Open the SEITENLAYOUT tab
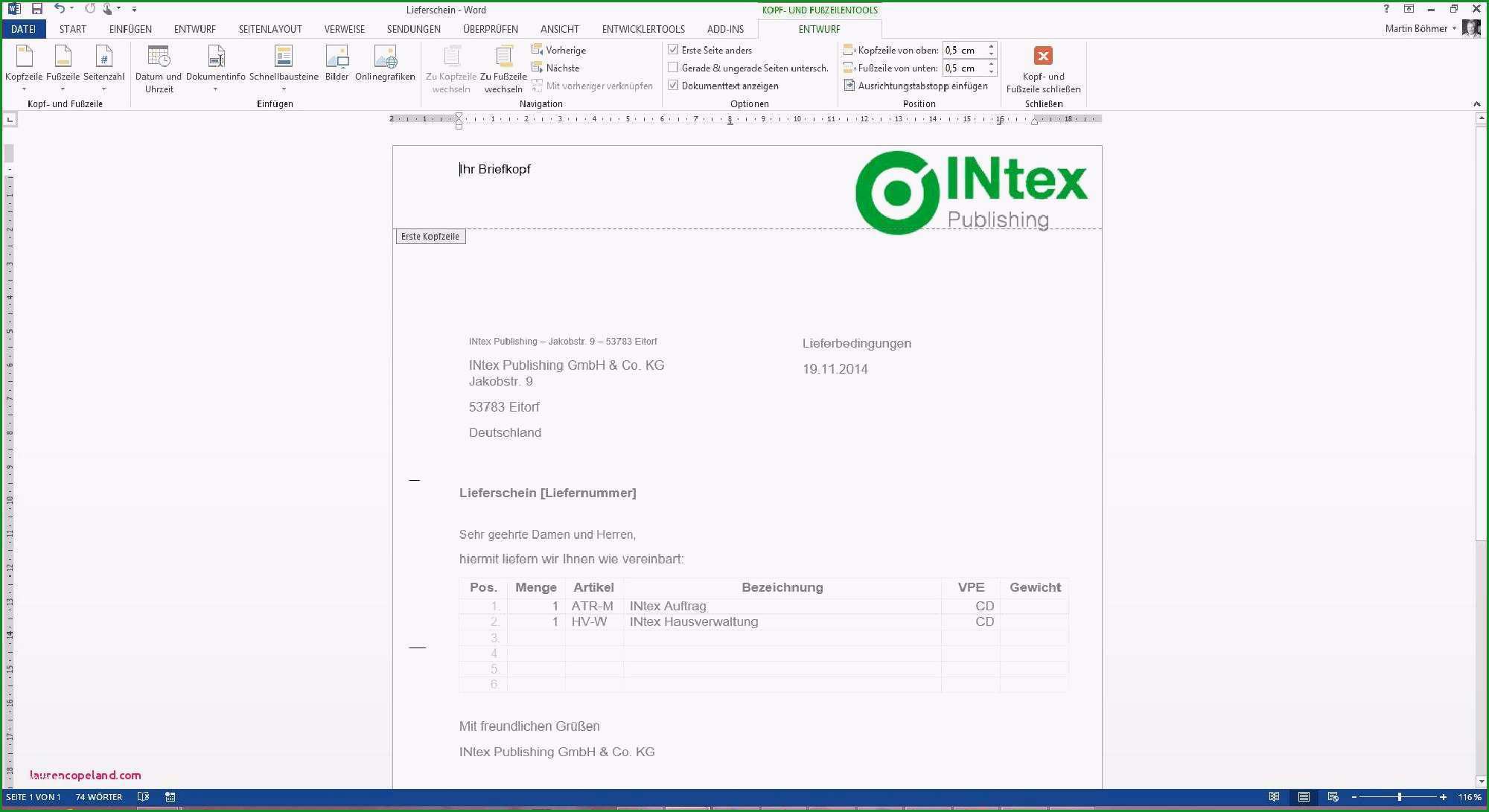The image size is (1489, 812). [270, 29]
